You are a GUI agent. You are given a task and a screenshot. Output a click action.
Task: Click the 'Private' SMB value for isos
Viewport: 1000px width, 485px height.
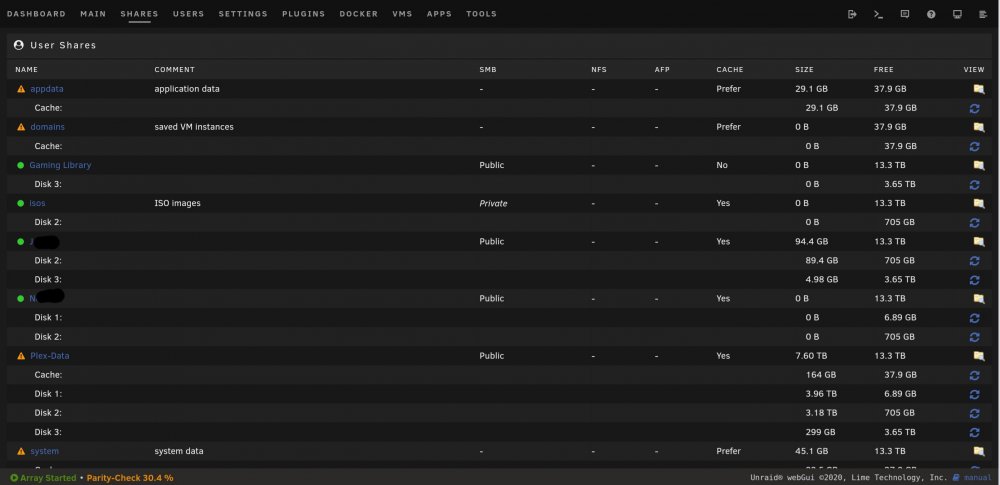(494, 204)
